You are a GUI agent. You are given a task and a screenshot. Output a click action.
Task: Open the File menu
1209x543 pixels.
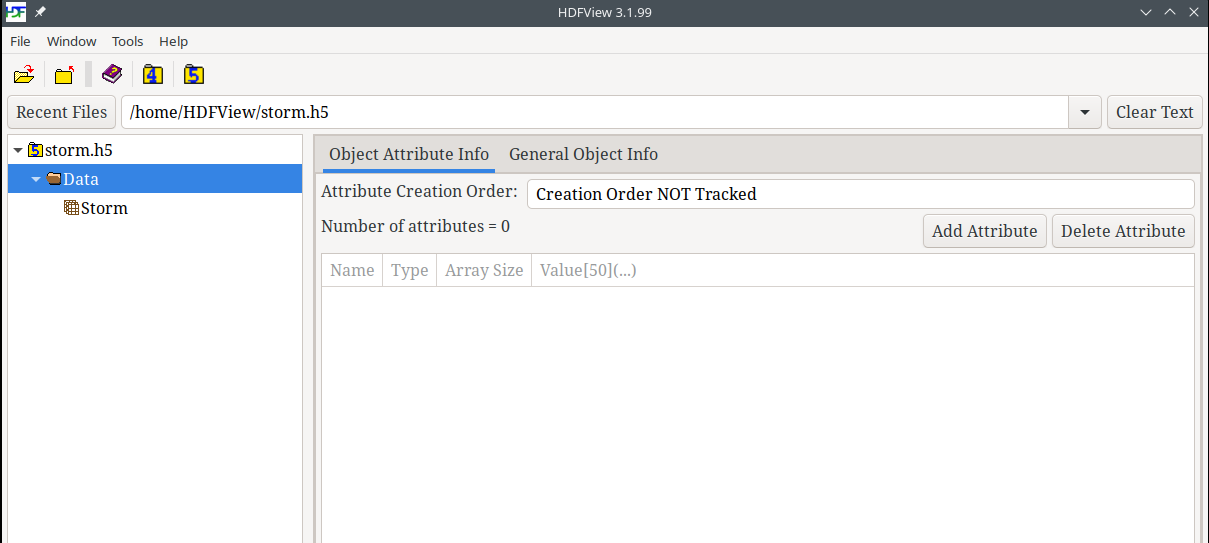20,41
